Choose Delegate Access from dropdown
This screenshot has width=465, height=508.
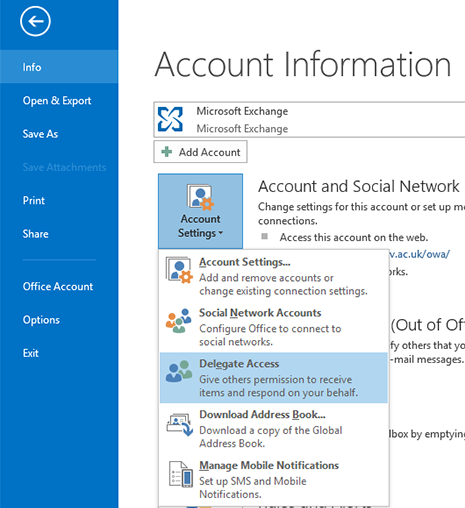(x=274, y=378)
